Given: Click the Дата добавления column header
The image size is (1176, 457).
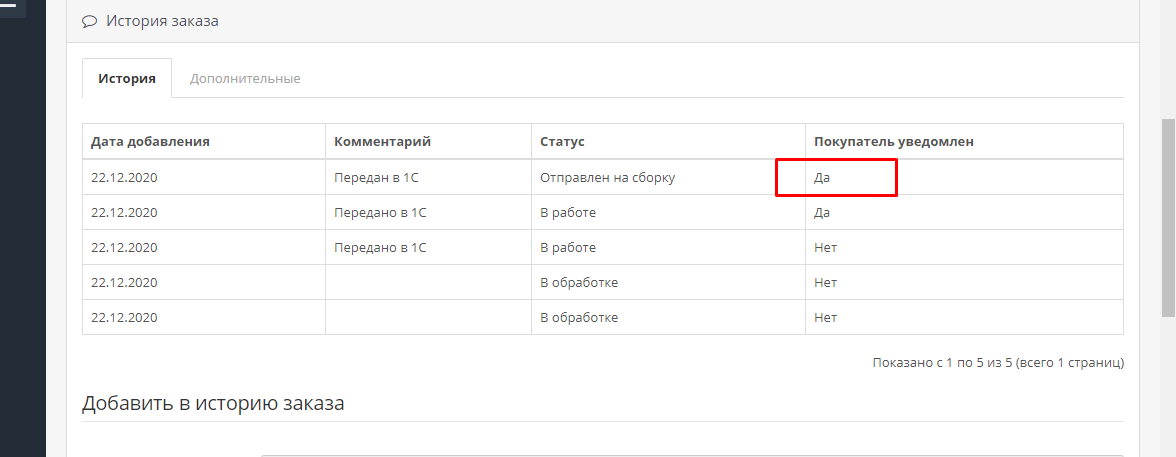Looking at the screenshot, I should pyautogui.click(x=150, y=141).
